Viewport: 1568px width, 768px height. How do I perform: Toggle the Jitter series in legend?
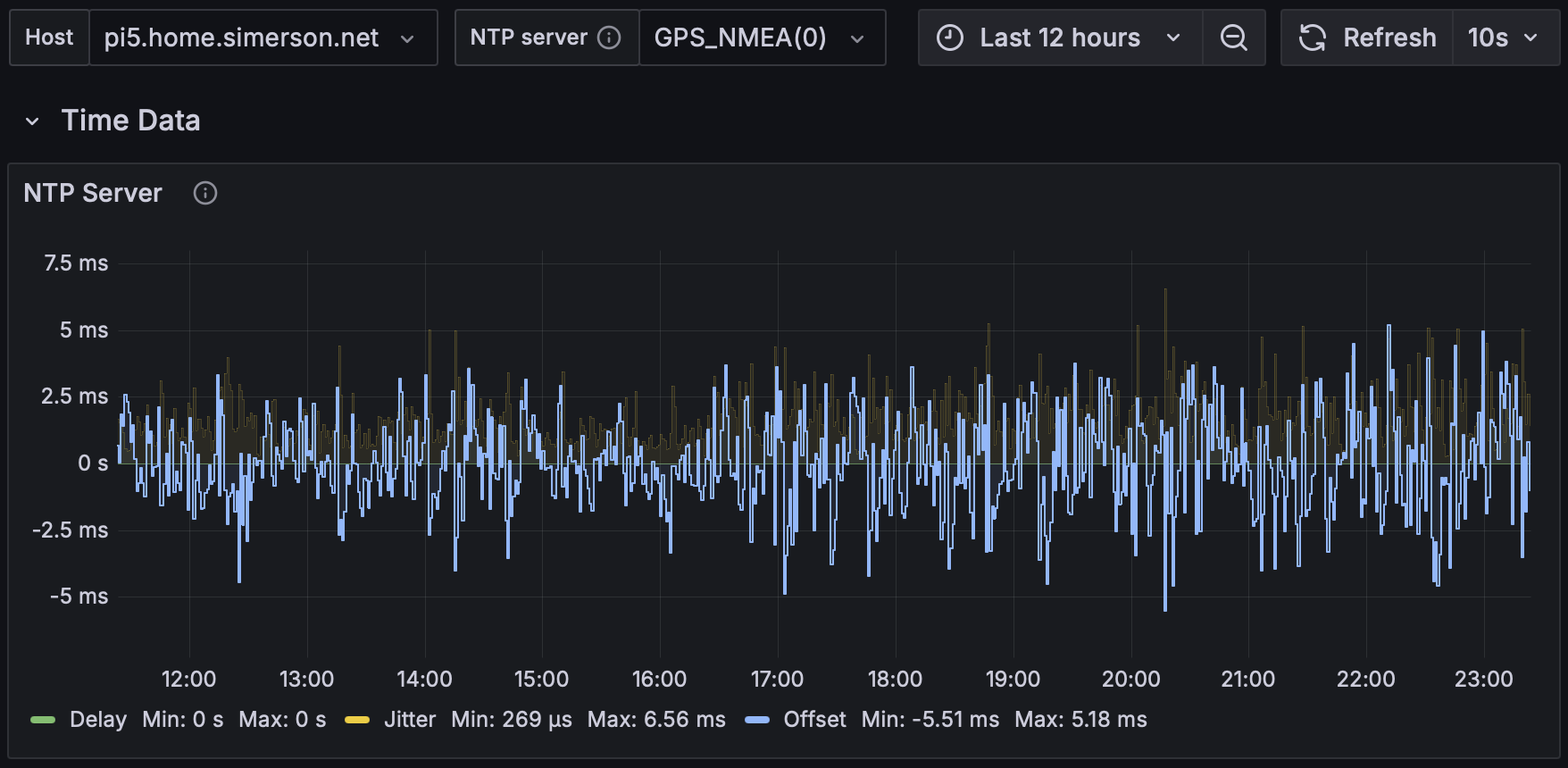[x=410, y=720]
